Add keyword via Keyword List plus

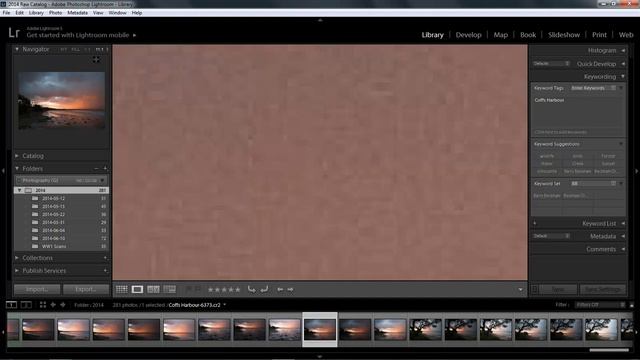[x=535, y=223]
